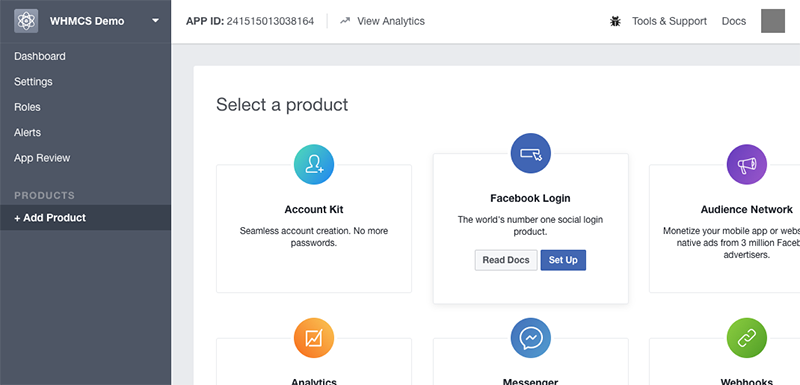This screenshot has width=800, height=385.
Task: Click 'Seamless account creation' description text
Action: [x=314, y=237]
